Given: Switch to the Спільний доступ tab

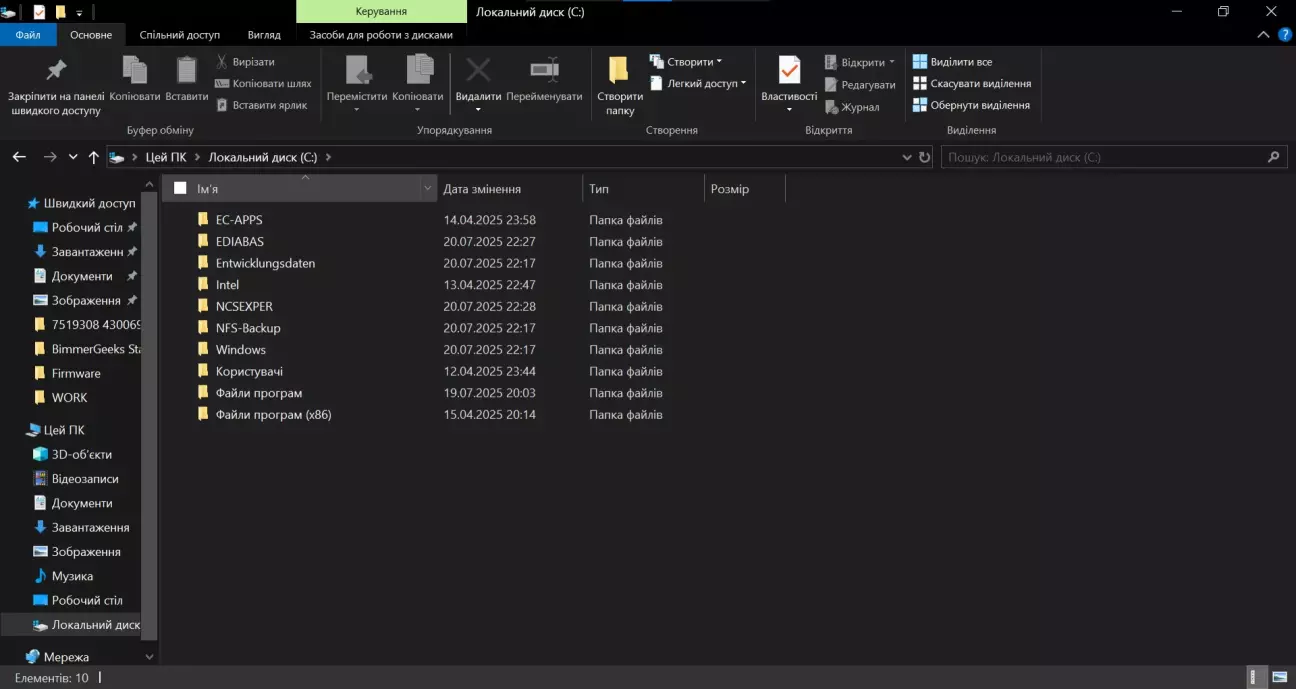Looking at the screenshot, I should (x=180, y=34).
